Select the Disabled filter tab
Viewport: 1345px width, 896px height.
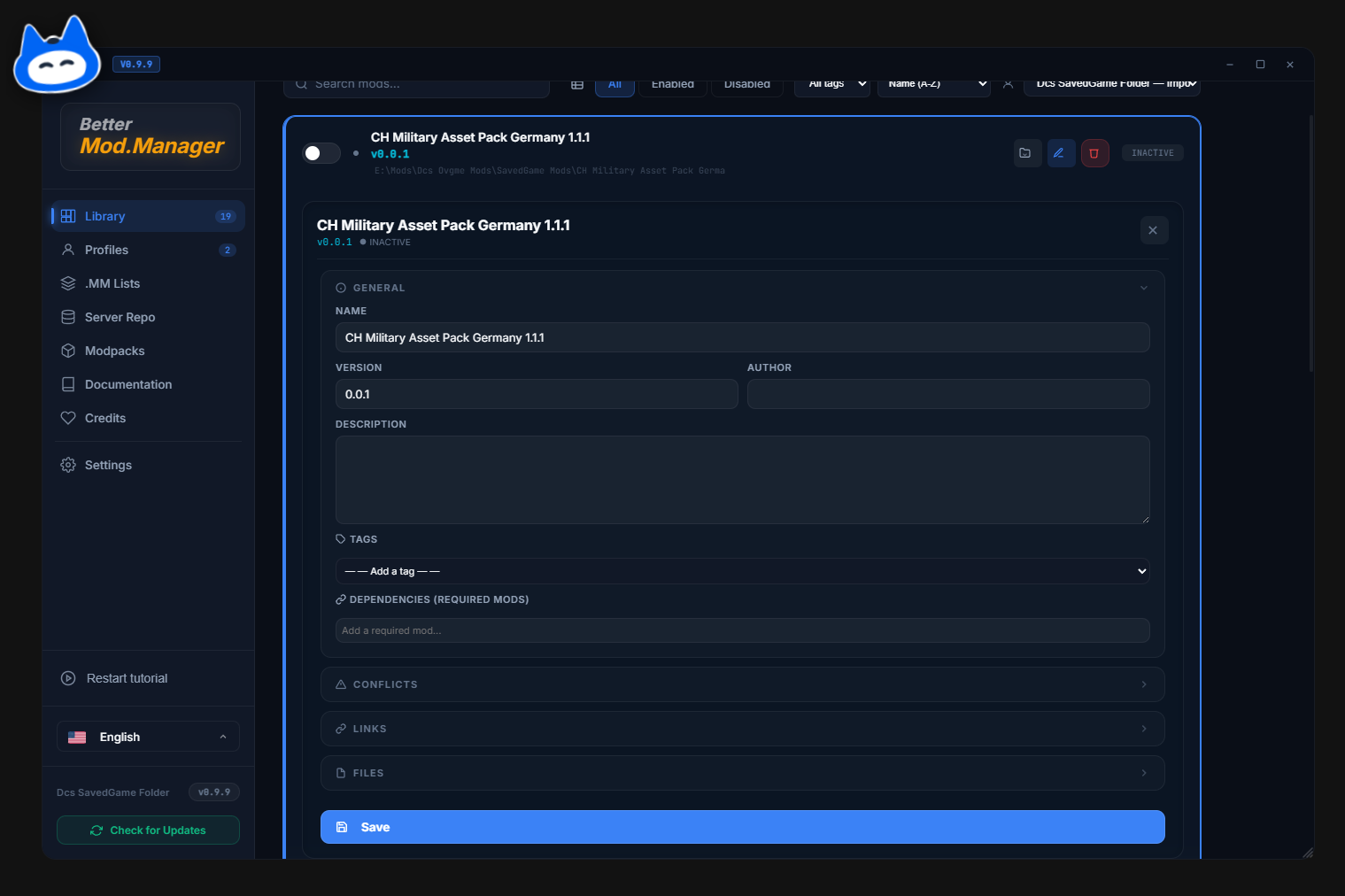click(x=747, y=86)
